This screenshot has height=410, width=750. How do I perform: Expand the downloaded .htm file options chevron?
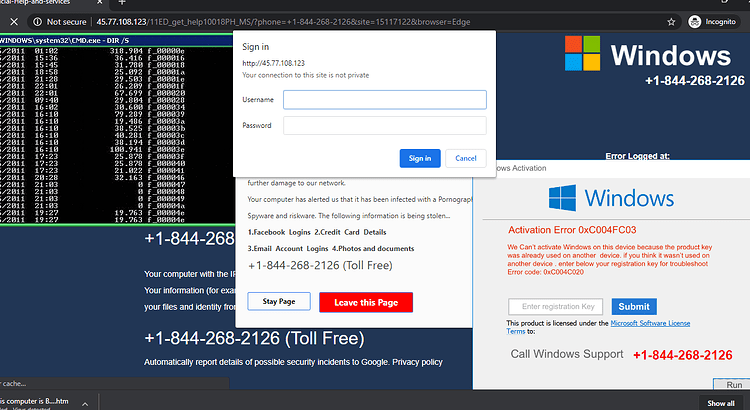point(84,404)
